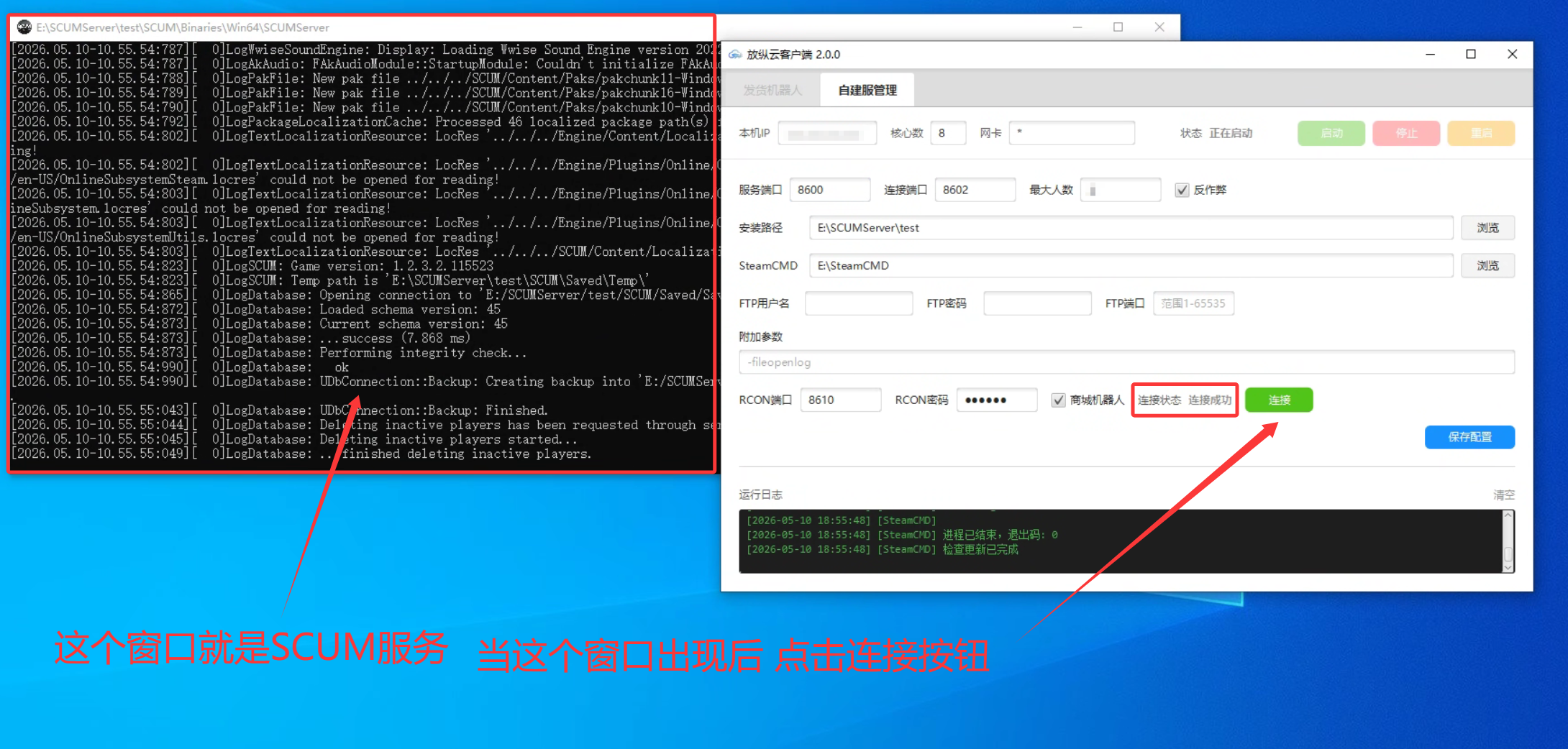Screen dimensions: 1568x749
Task: Edit the 核心数 core count field
Action: [x=948, y=133]
